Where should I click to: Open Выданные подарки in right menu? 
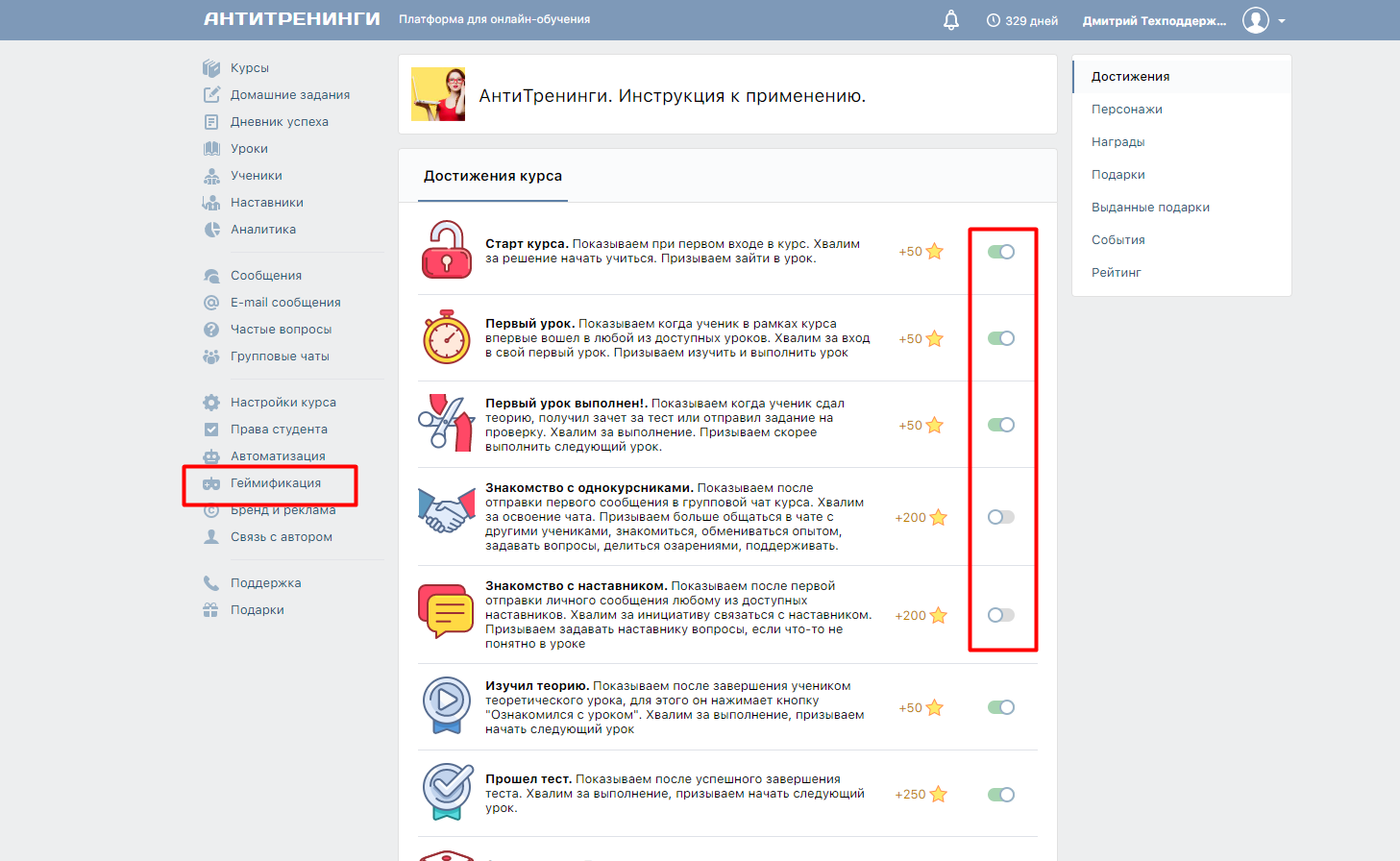tap(1150, 208)
